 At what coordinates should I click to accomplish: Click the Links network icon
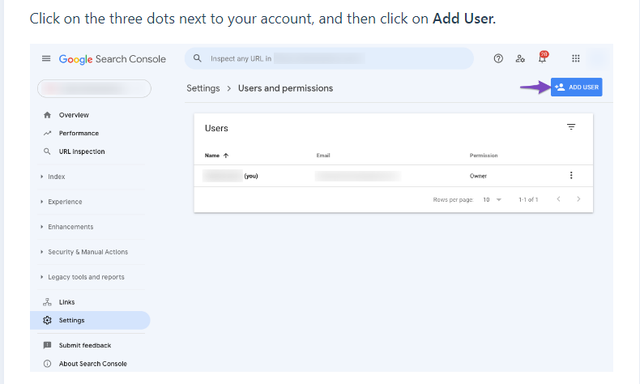point(47,302)
